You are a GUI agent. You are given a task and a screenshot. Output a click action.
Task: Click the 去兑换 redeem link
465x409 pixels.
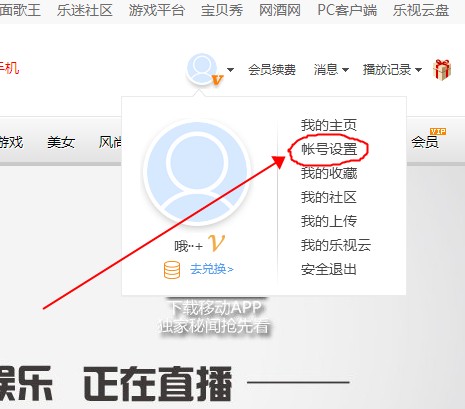click(x=212, y=269)
